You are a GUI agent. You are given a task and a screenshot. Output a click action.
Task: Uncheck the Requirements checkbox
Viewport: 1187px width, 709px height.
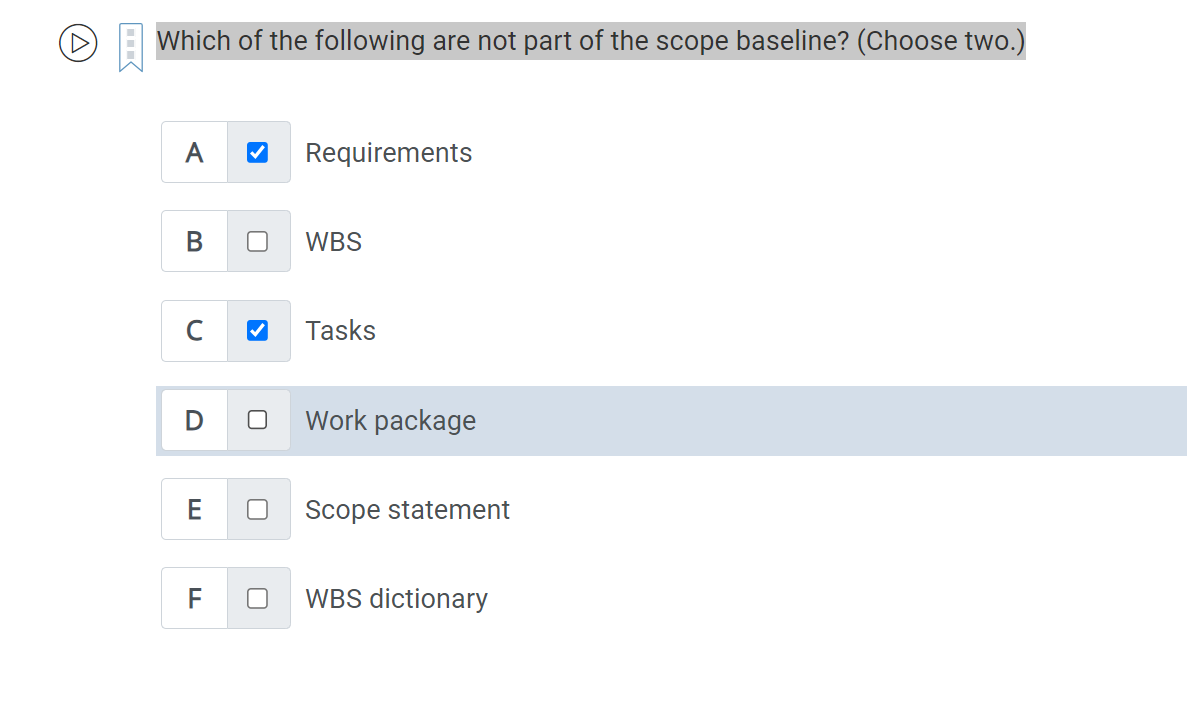pyautogui.click(x=257, y=153)
